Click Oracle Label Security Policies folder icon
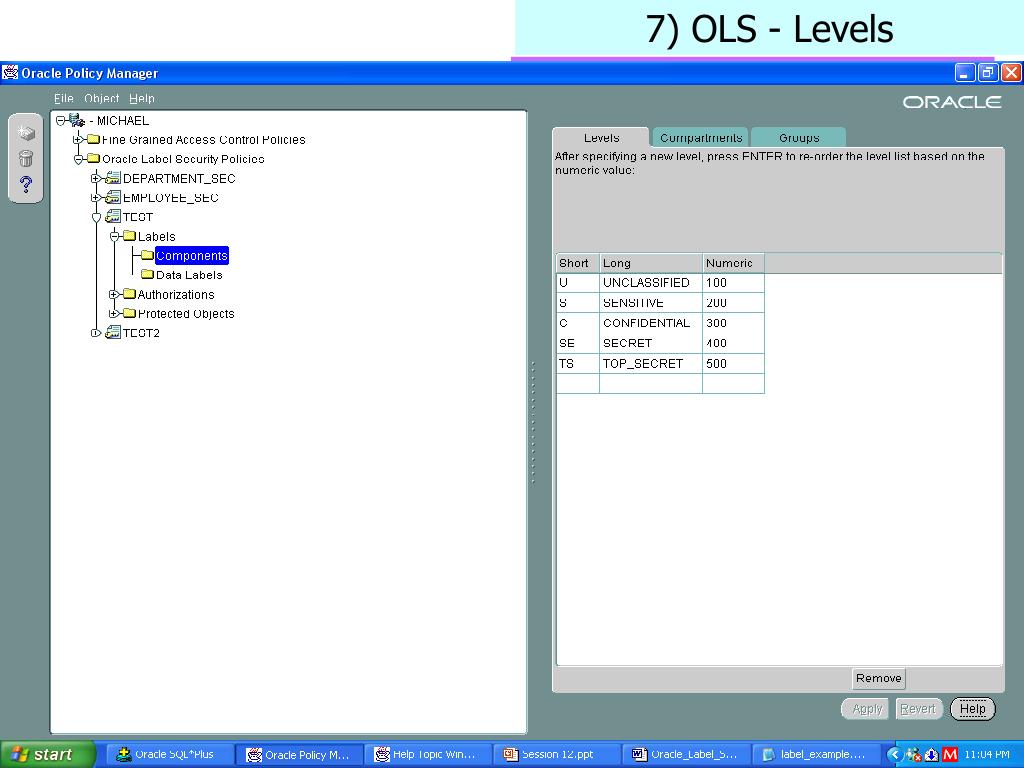 (93, 159)
